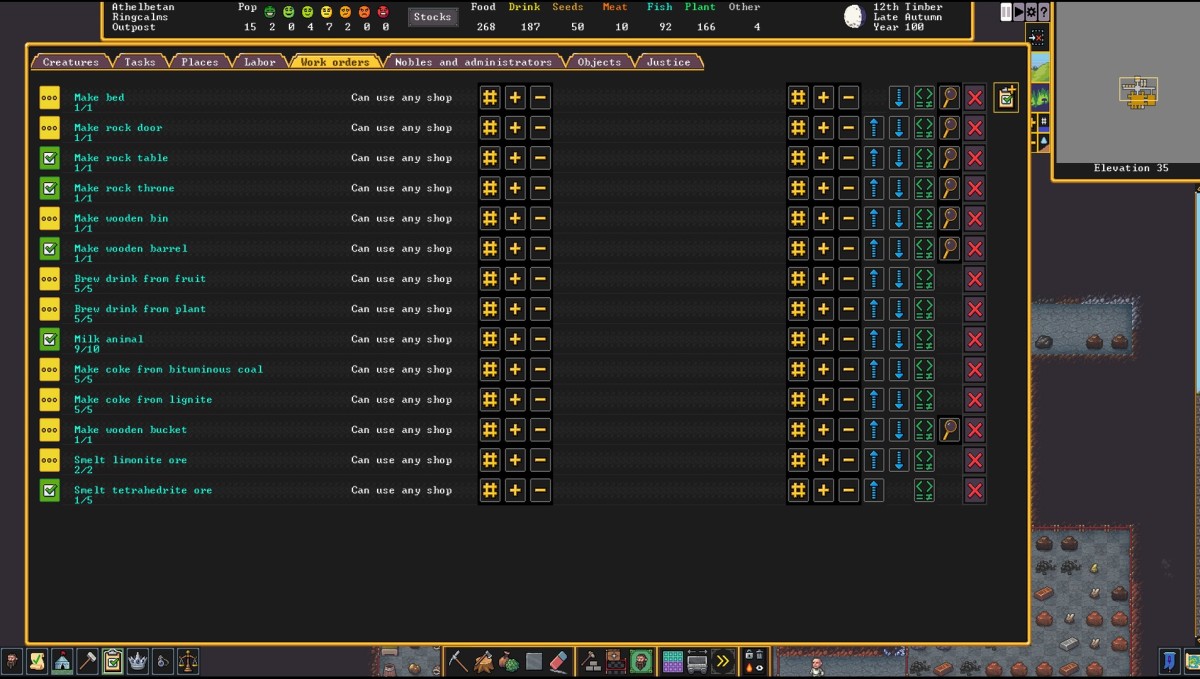The width and height of the screenshot is (1200, 679).
Task: Open game settings gear icon
Action: (1032, 12)
